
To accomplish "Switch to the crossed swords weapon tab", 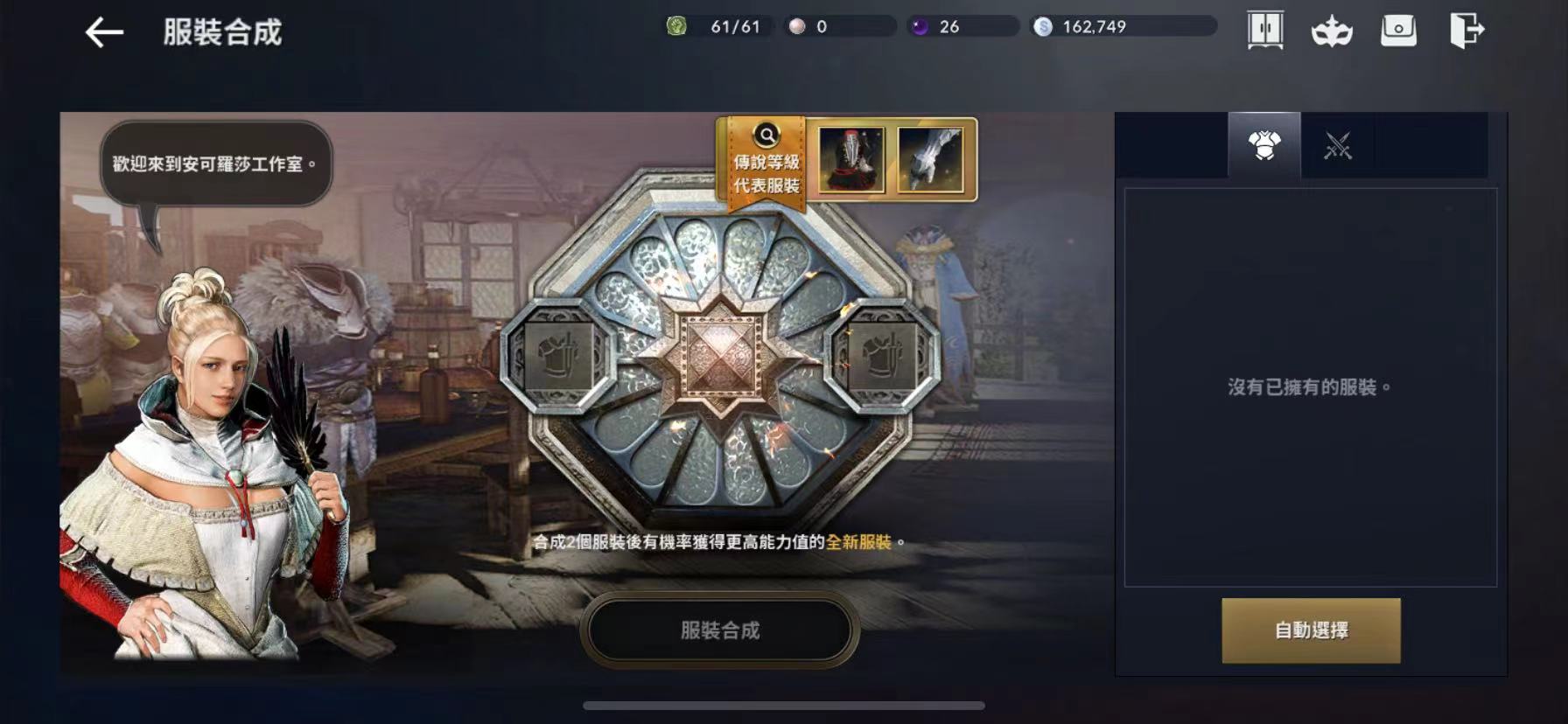I will pos(1337,145).
